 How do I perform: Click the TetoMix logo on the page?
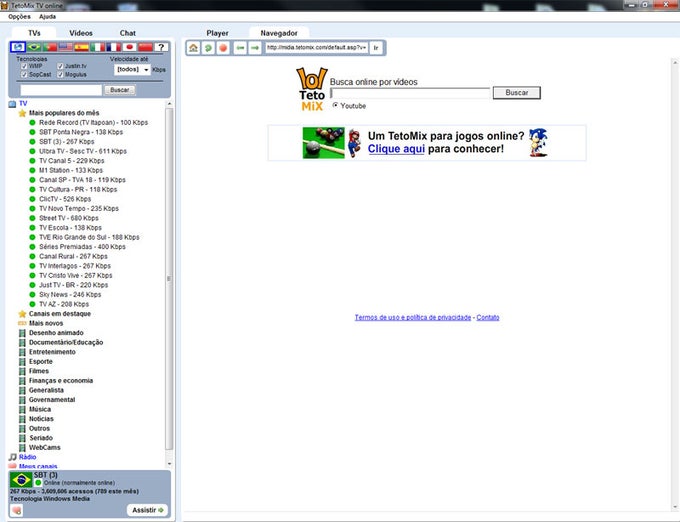312,89
